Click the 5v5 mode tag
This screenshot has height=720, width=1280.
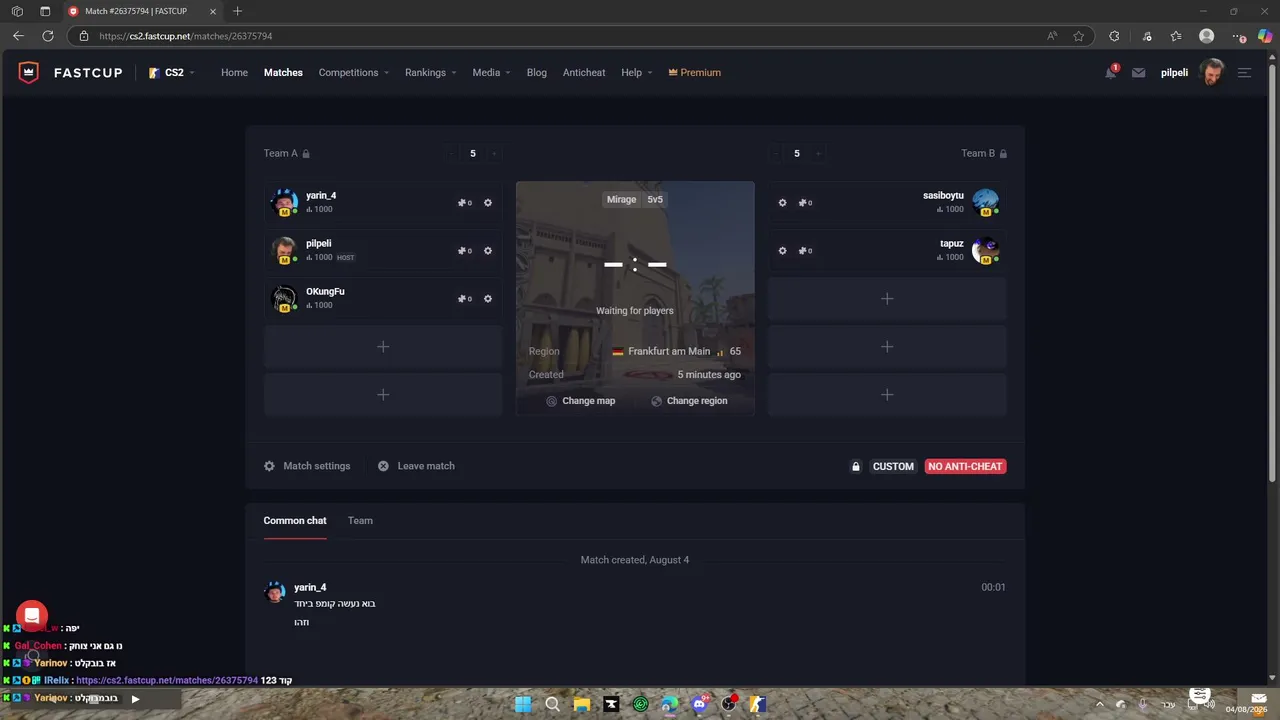[x=655, y=199]
